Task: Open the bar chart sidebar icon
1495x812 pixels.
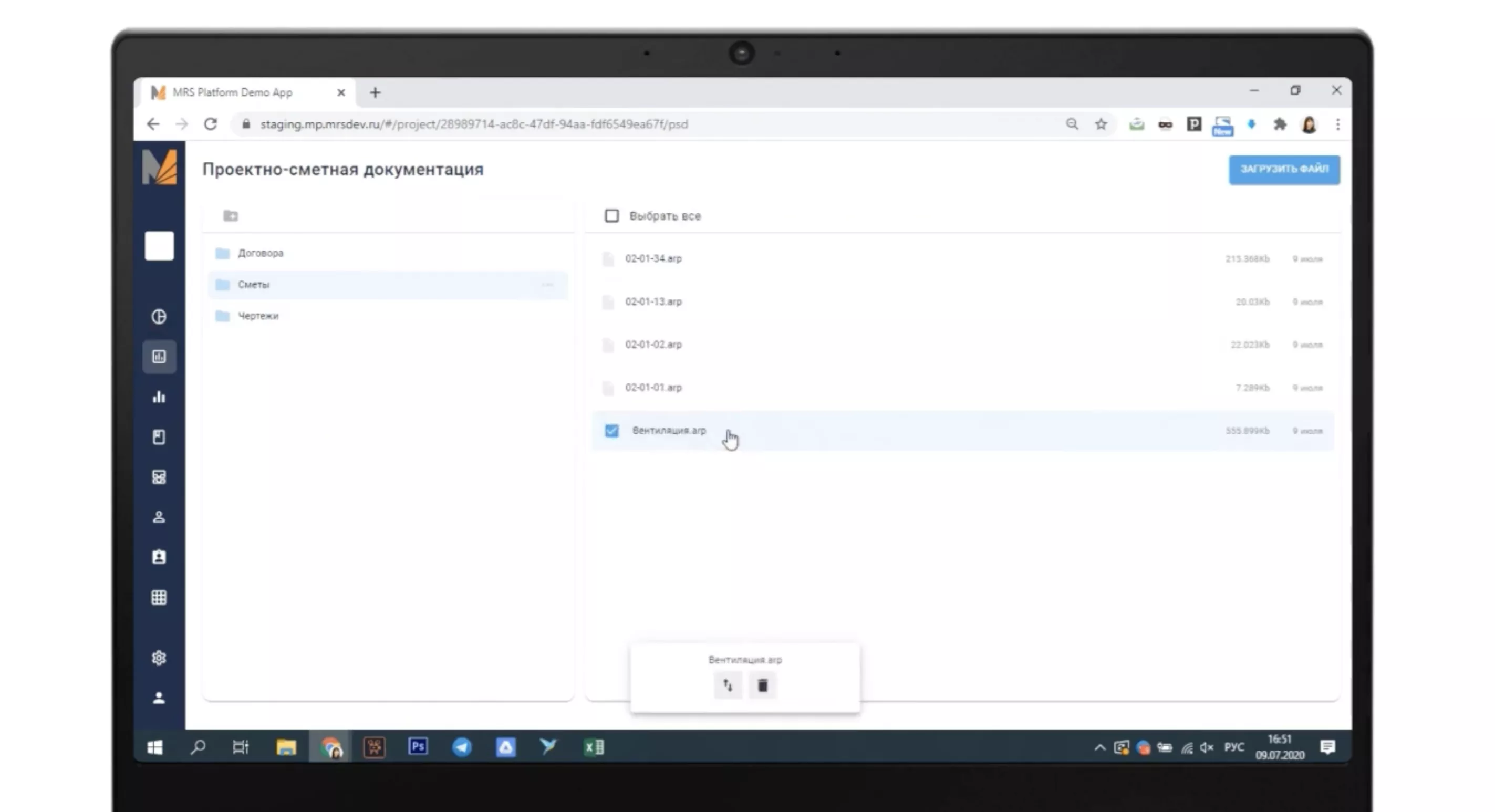Action: (159, 397)
